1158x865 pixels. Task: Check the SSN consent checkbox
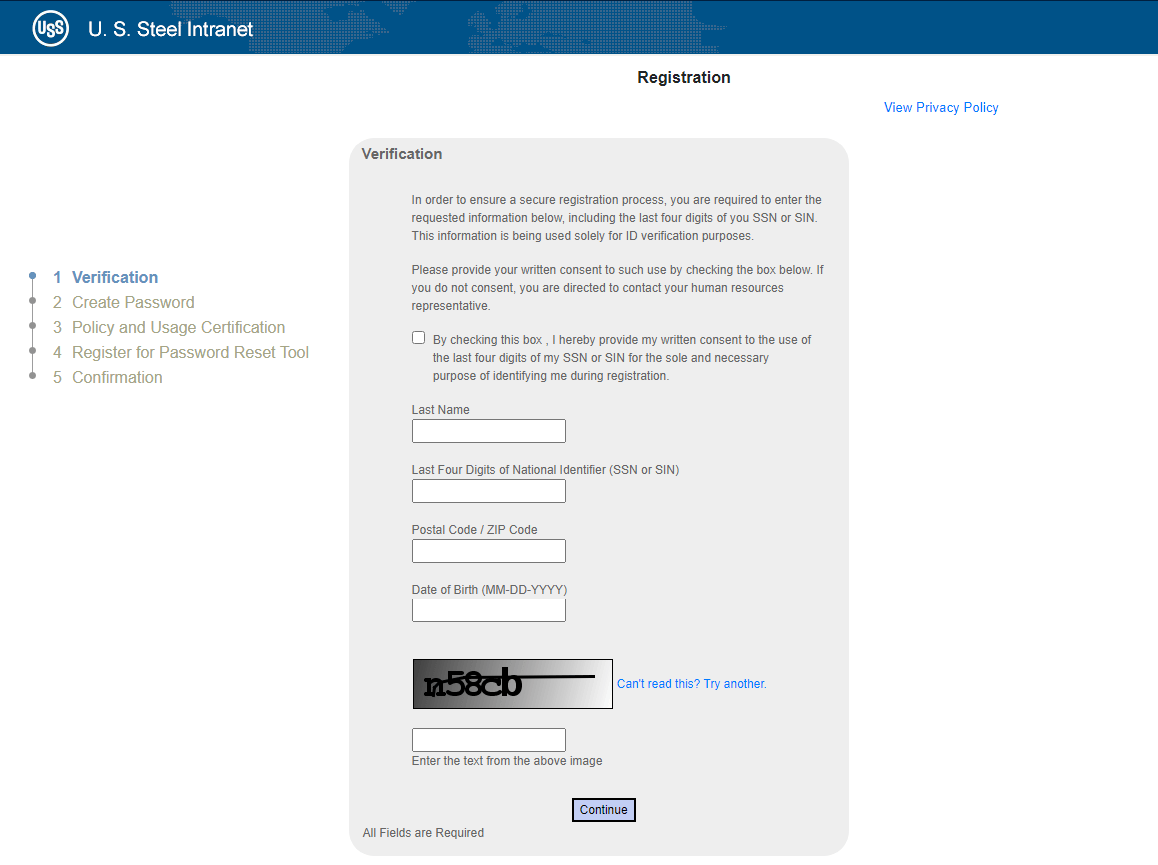click(419, 338)
